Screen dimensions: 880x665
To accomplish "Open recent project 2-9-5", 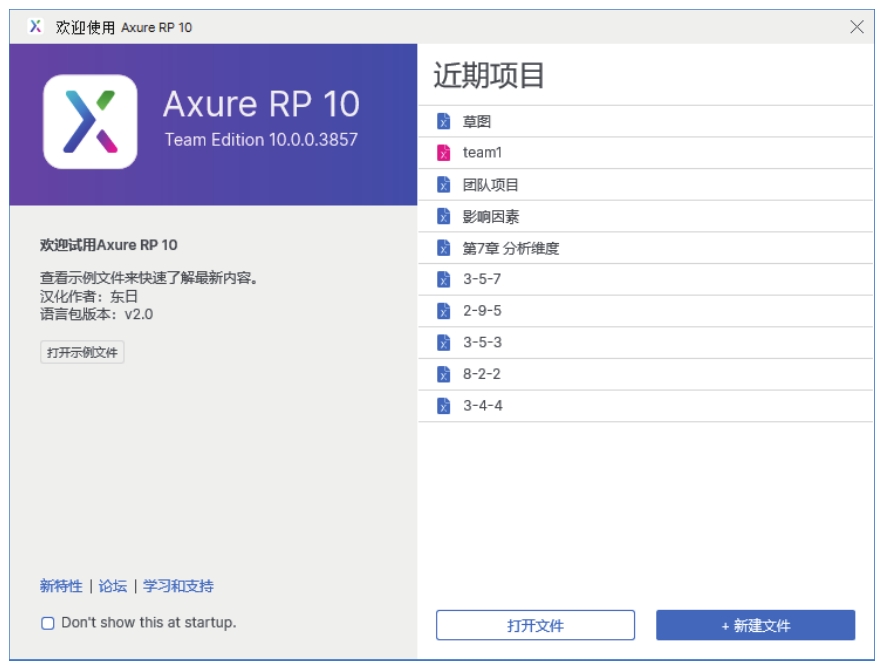I will [x=482, y=311].
